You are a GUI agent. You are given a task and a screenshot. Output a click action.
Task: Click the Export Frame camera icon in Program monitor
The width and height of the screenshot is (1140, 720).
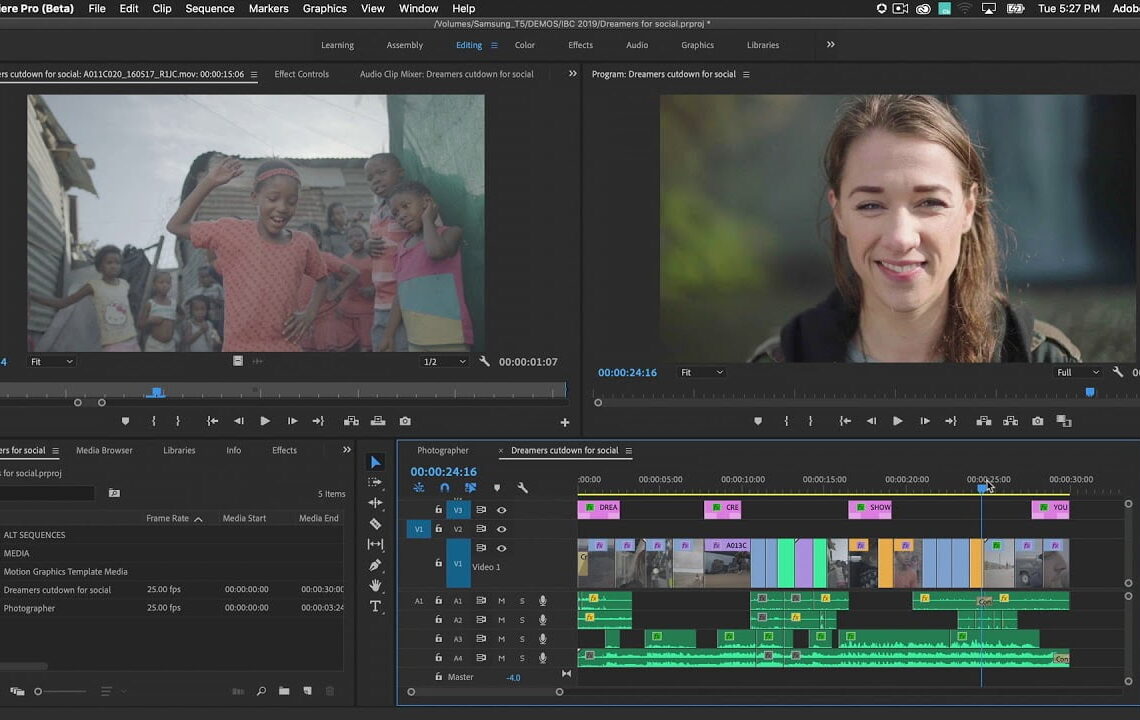1036,421
